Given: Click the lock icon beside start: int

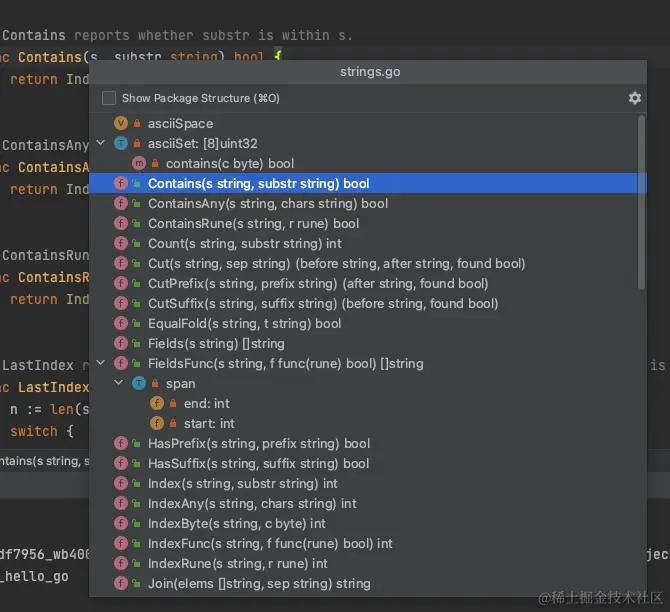Looking at the screenshot, I should coord(173,424).
